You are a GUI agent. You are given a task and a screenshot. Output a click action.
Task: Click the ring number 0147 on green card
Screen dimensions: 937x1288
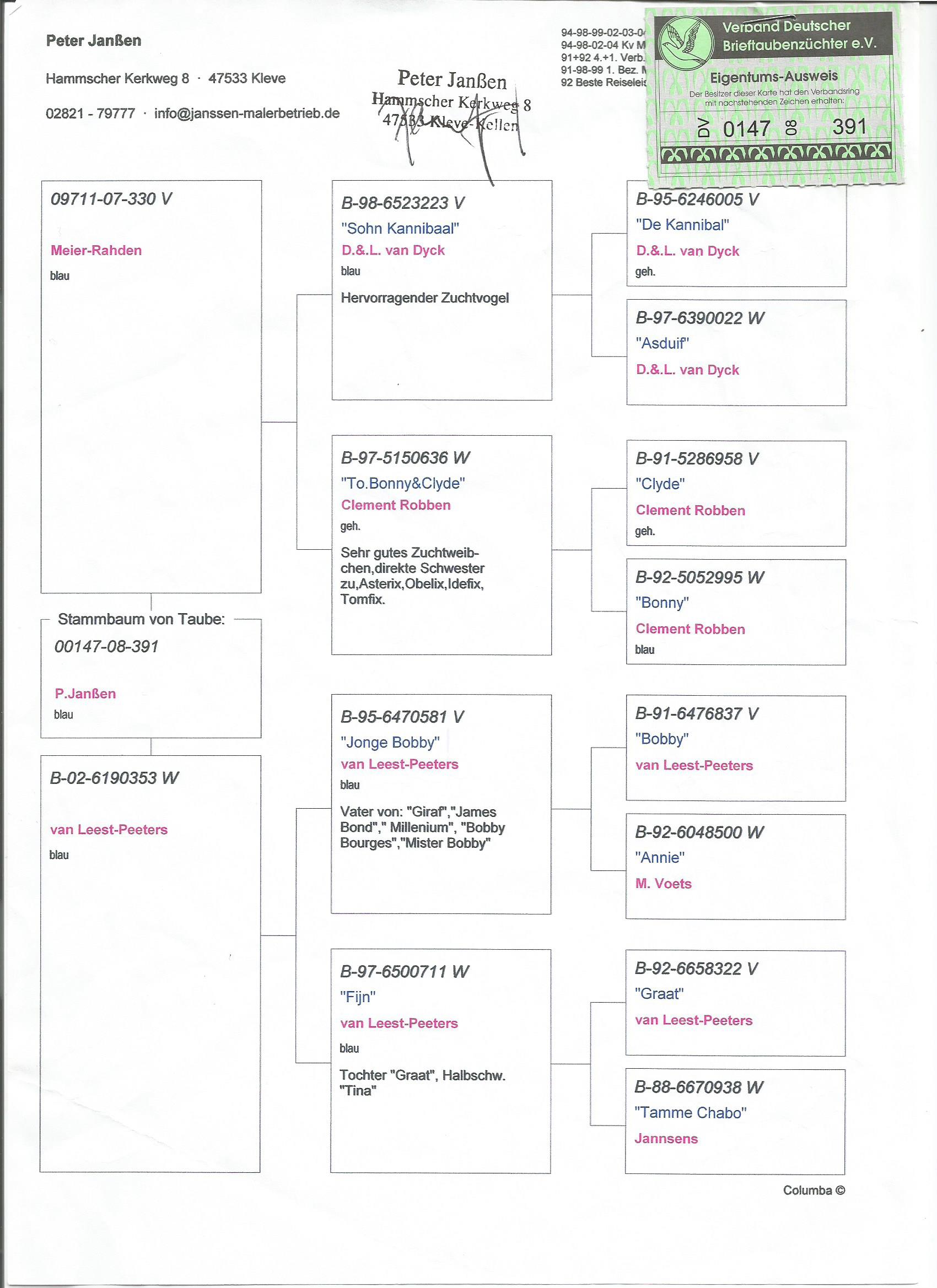tap(746, 129)
